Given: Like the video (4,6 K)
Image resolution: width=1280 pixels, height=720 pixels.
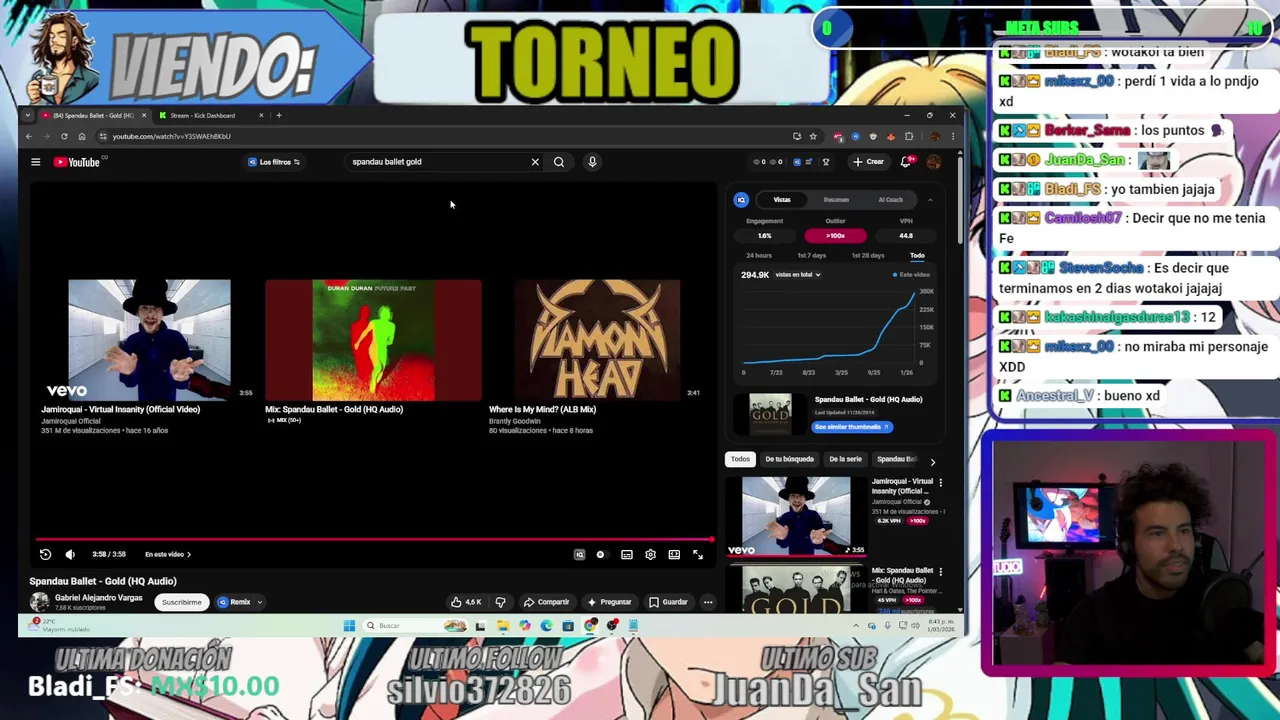Looking at the screenshot, I should (466, 602).
